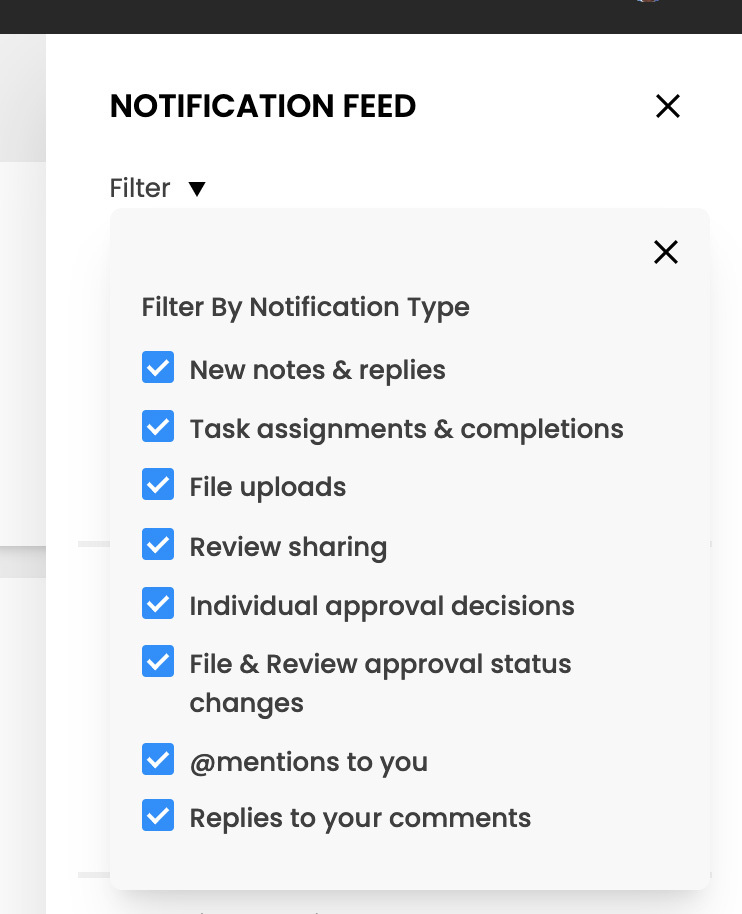This screenshot has height=914, width=742.
Task: Uncheck Individual approval decisions checkbox
Action: point(158,604)
